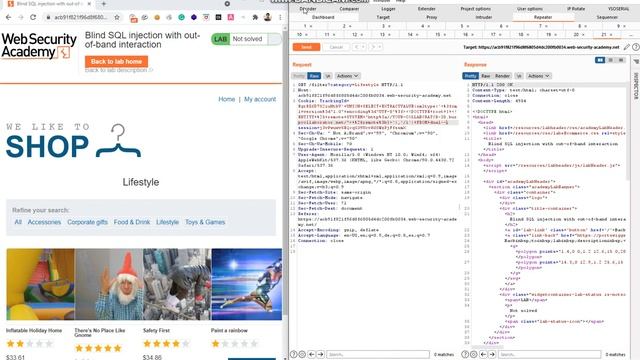This screenshot has height=360, width=640.
Task: Click the Chrome back arrow
Action: coord(9,17)
